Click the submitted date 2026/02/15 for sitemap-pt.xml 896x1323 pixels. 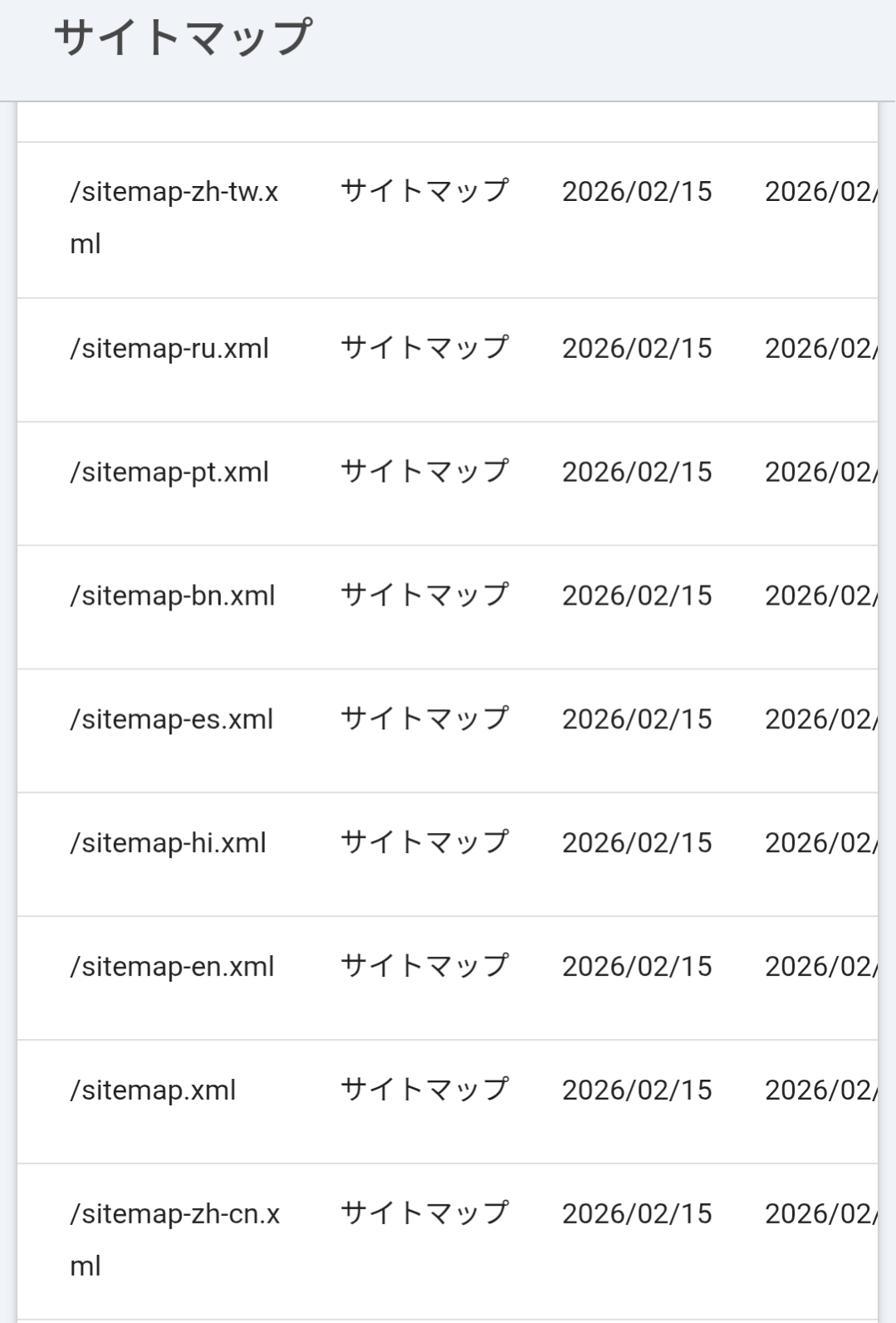637,473
